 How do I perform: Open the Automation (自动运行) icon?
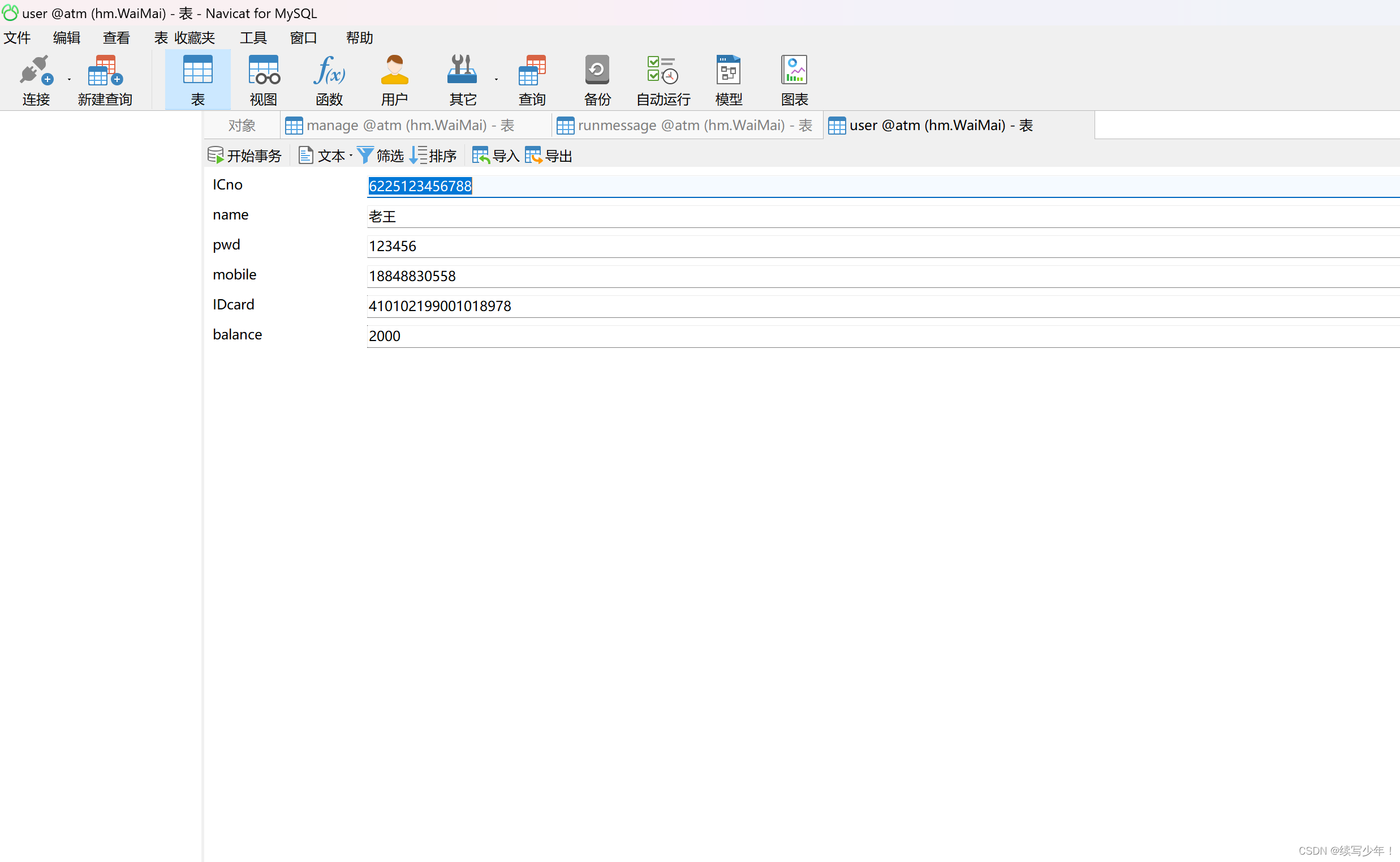click(x=663, y=79)
